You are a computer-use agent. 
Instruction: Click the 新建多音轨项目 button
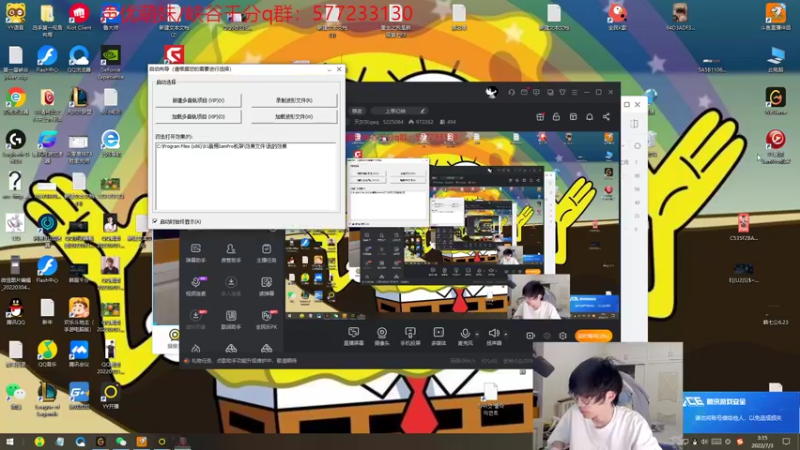(x=198, y=101)
